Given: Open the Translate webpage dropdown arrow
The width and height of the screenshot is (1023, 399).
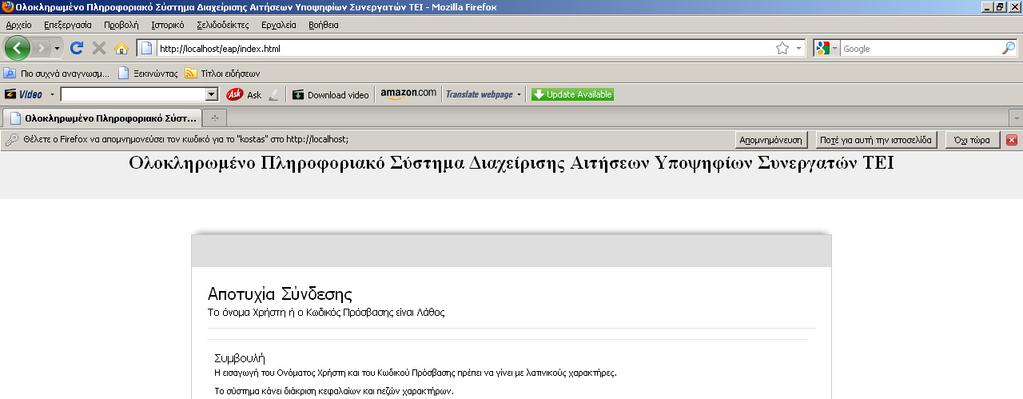Looking at the screenshot, I should pos(519,95).
